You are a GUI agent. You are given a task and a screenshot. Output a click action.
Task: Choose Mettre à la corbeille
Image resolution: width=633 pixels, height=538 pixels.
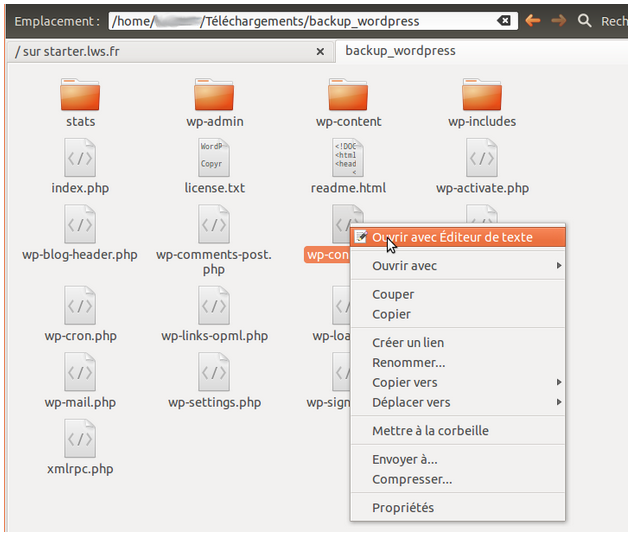pos(458,431)
